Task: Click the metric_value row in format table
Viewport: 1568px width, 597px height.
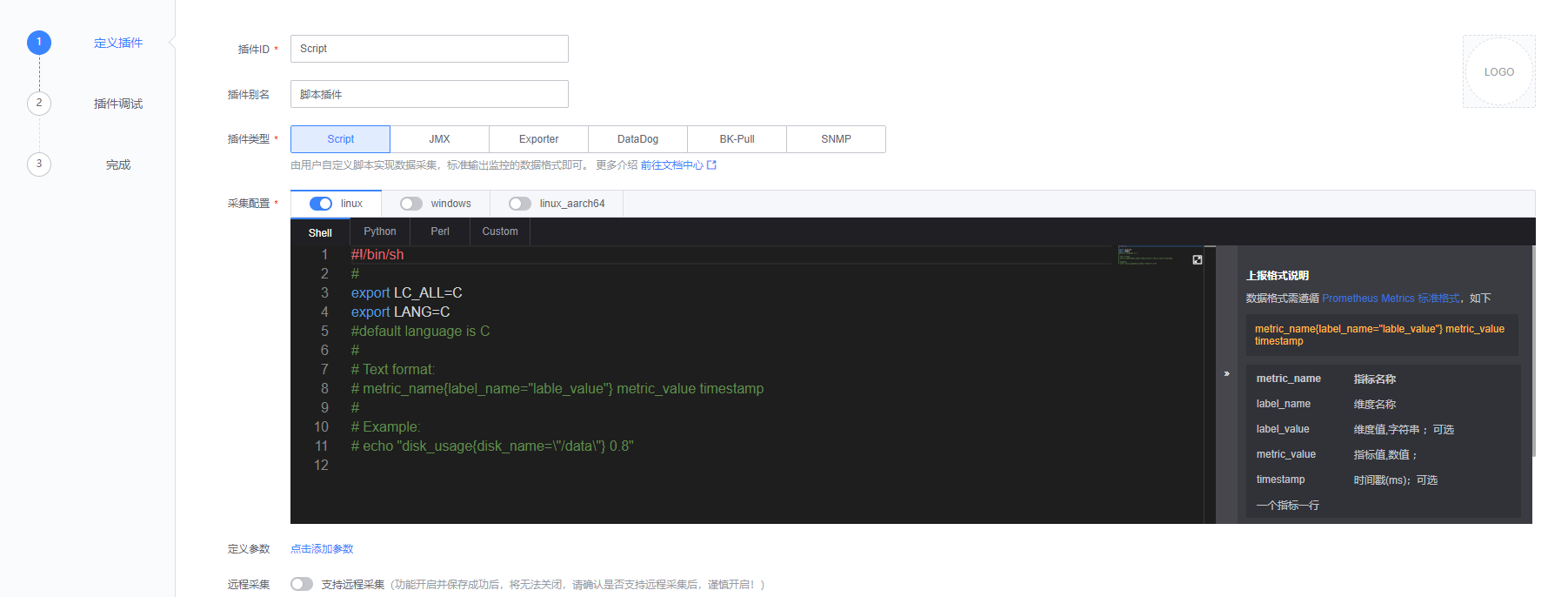Action: [x=1383, y=454]
